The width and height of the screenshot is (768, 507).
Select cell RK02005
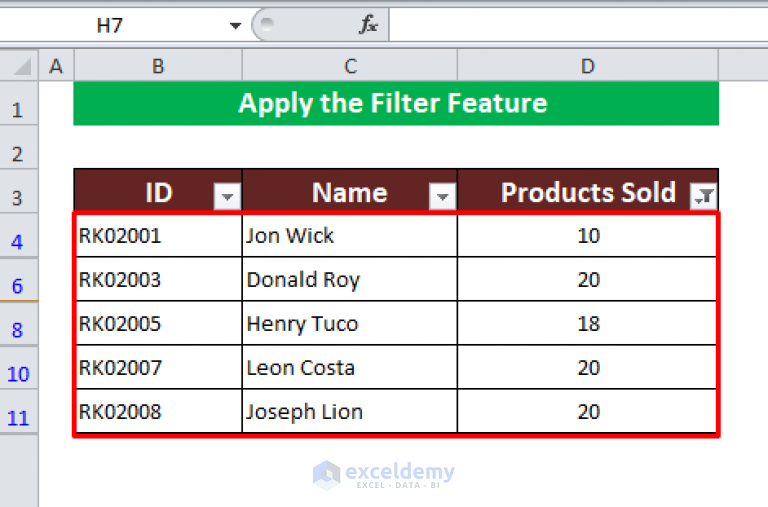pyautogui.click(x=159, y=323)
